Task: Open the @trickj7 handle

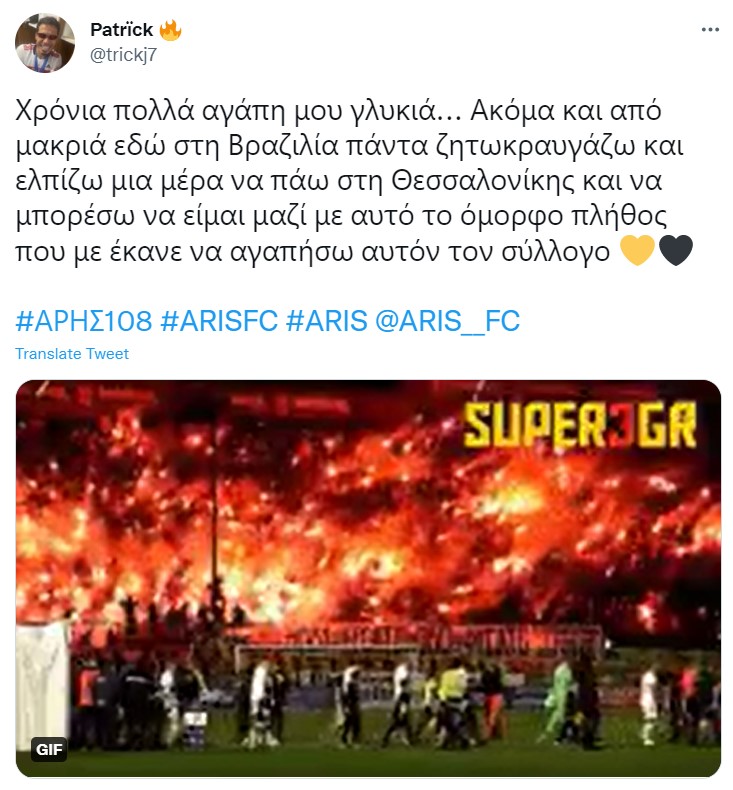Action: point(123,54)
